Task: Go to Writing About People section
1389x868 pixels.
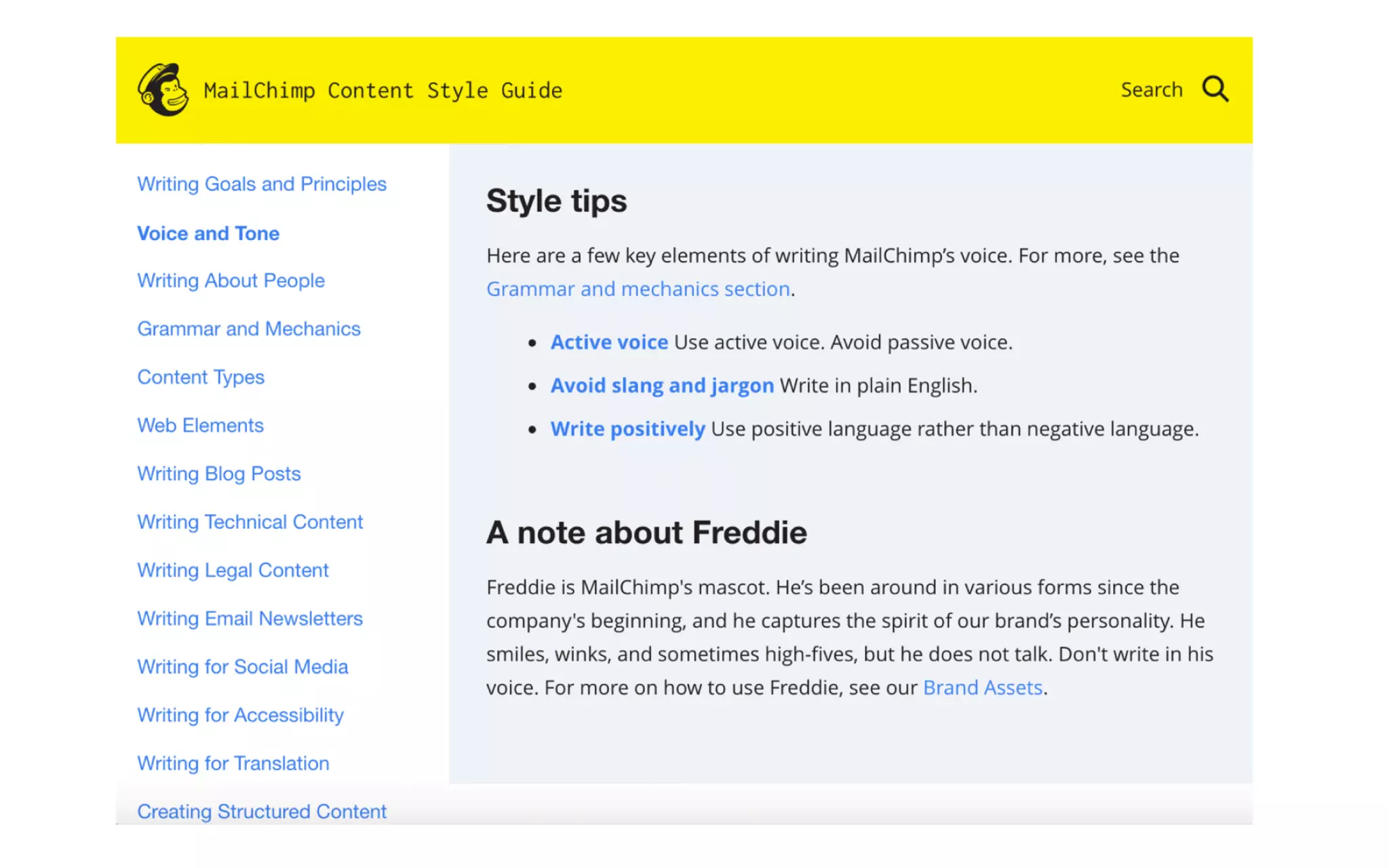Action: pos(231,280)
